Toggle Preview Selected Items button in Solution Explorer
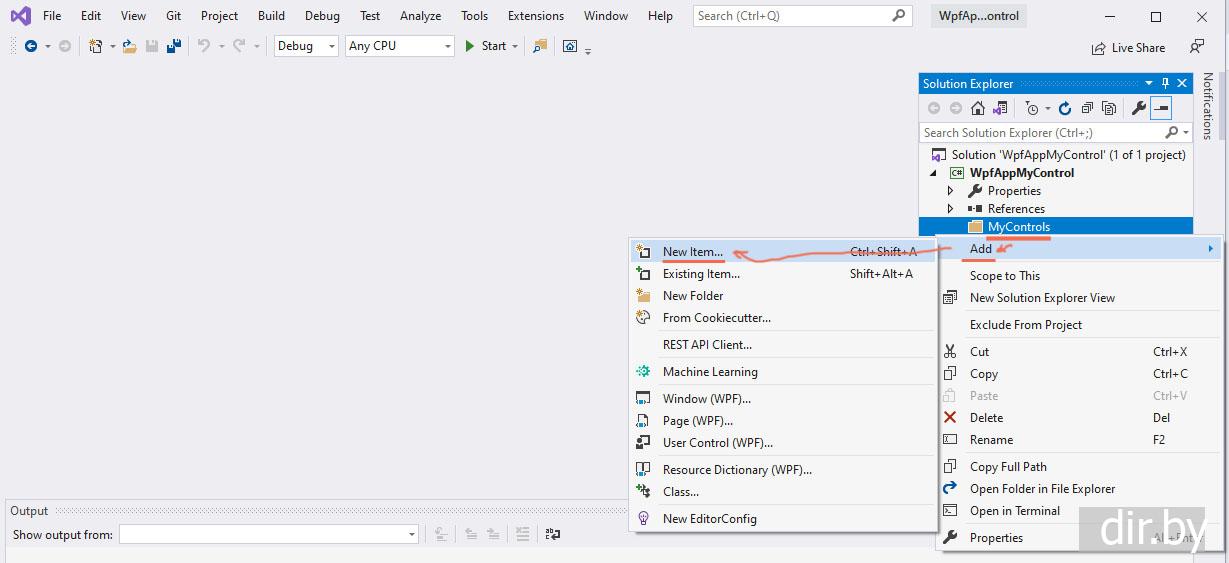The width and height of the screenshot is (1229, 563). coord(1161,108)
